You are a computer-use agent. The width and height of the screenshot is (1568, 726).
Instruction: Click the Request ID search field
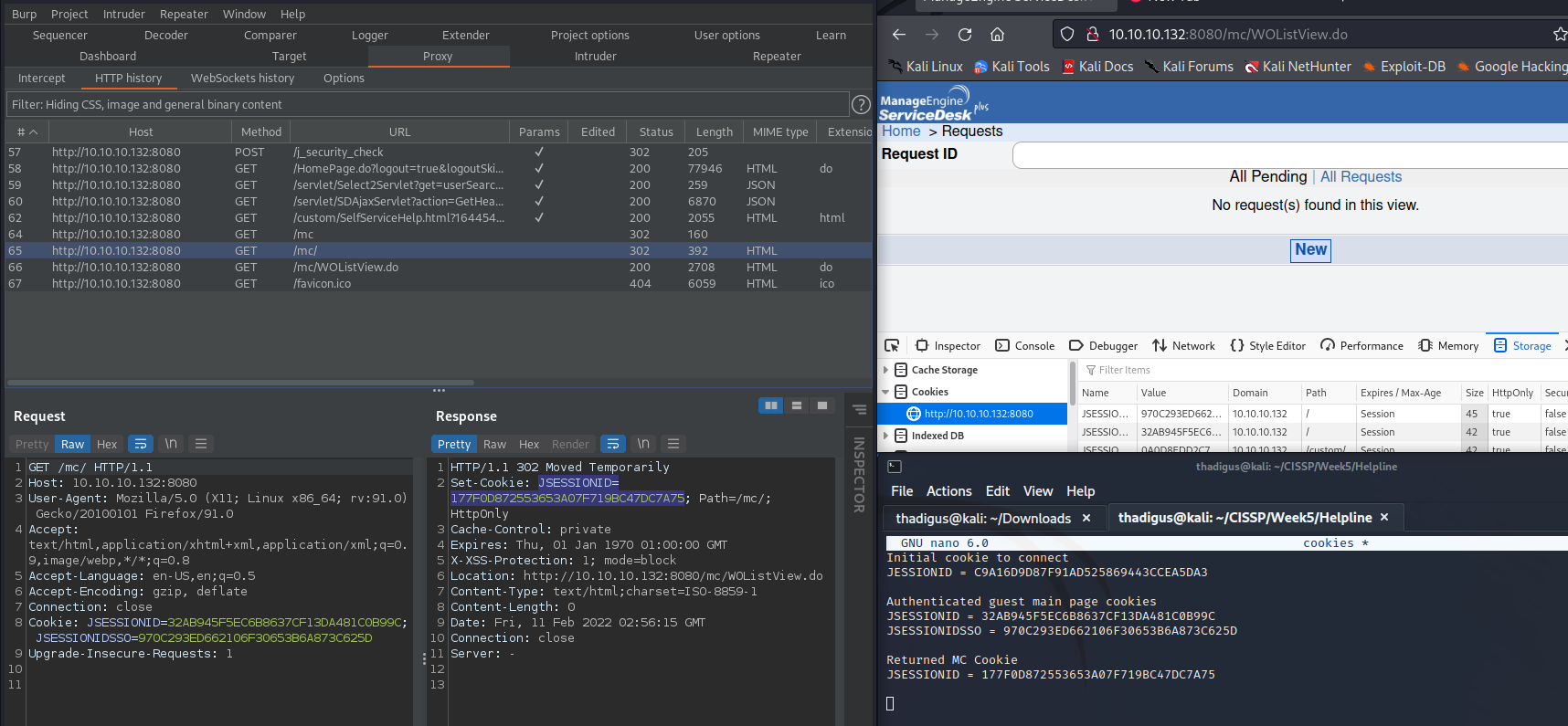pos(1290,155)
